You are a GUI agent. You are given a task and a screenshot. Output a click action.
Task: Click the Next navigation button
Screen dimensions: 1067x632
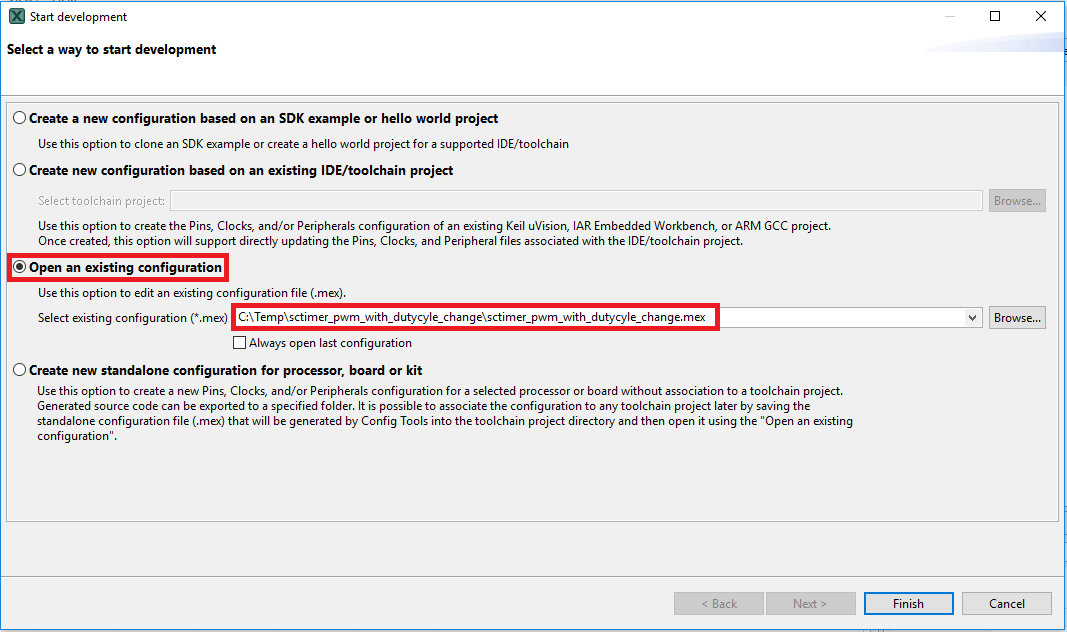(810, 604)
